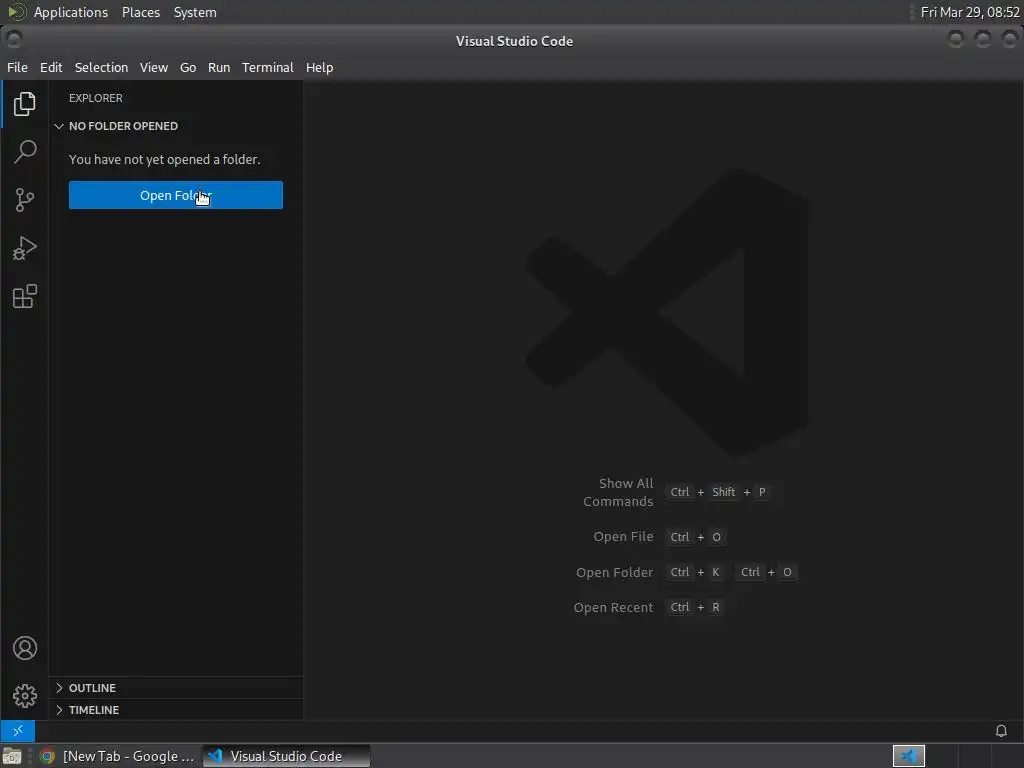Click the Chrome icon in taskbar
The height and width of the screenshot is (768, 1024).
coord(47,756)
